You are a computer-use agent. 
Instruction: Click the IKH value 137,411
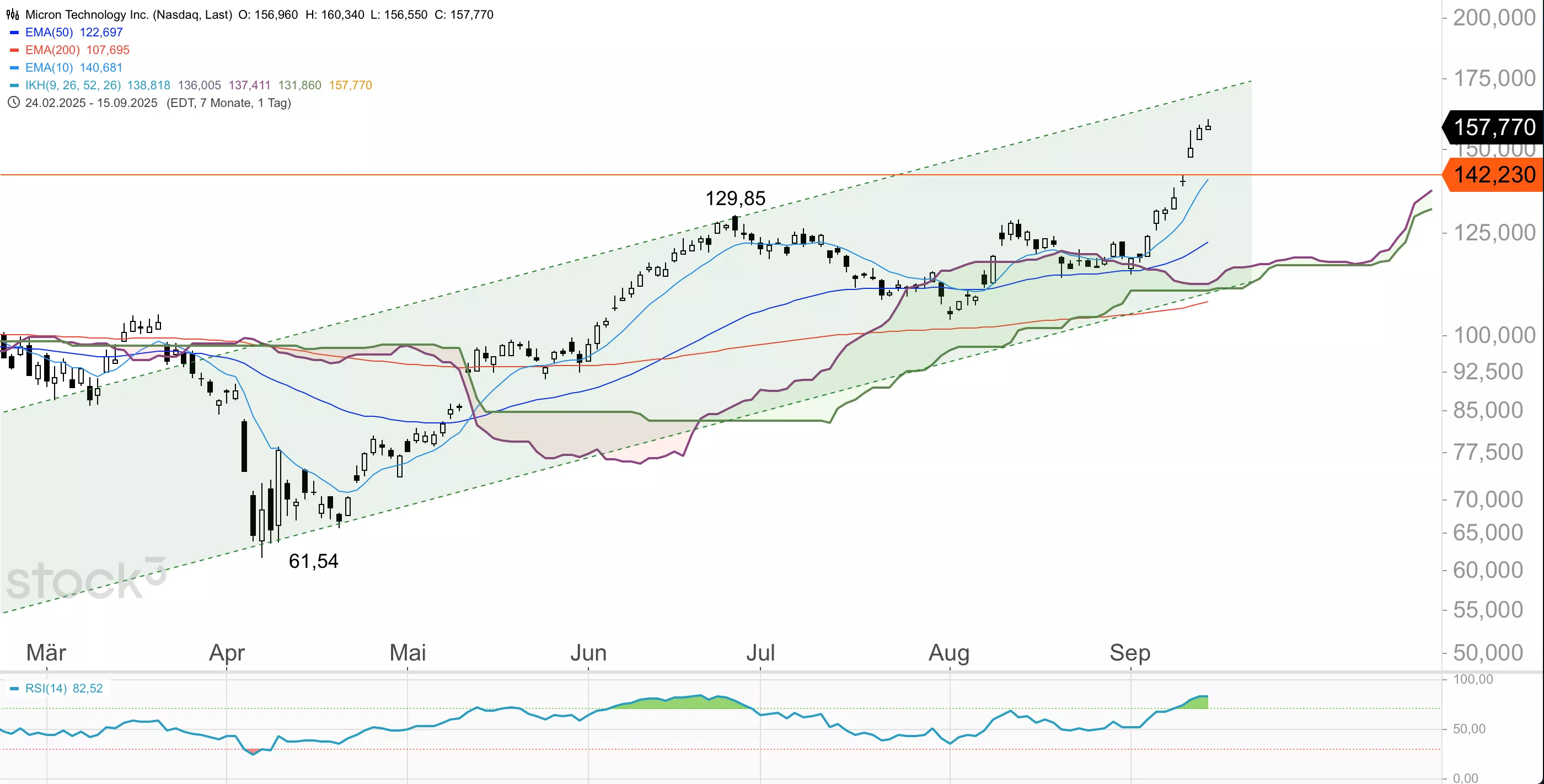249,85
